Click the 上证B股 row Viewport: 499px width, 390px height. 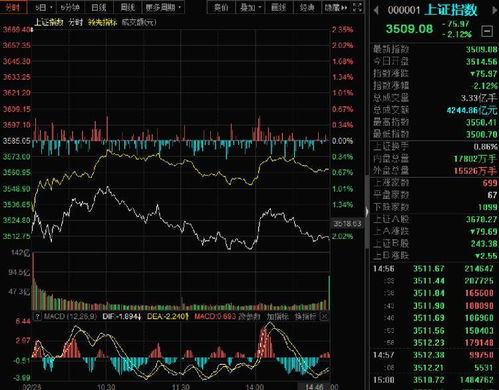pyautogui.click(x=435, y=243)
